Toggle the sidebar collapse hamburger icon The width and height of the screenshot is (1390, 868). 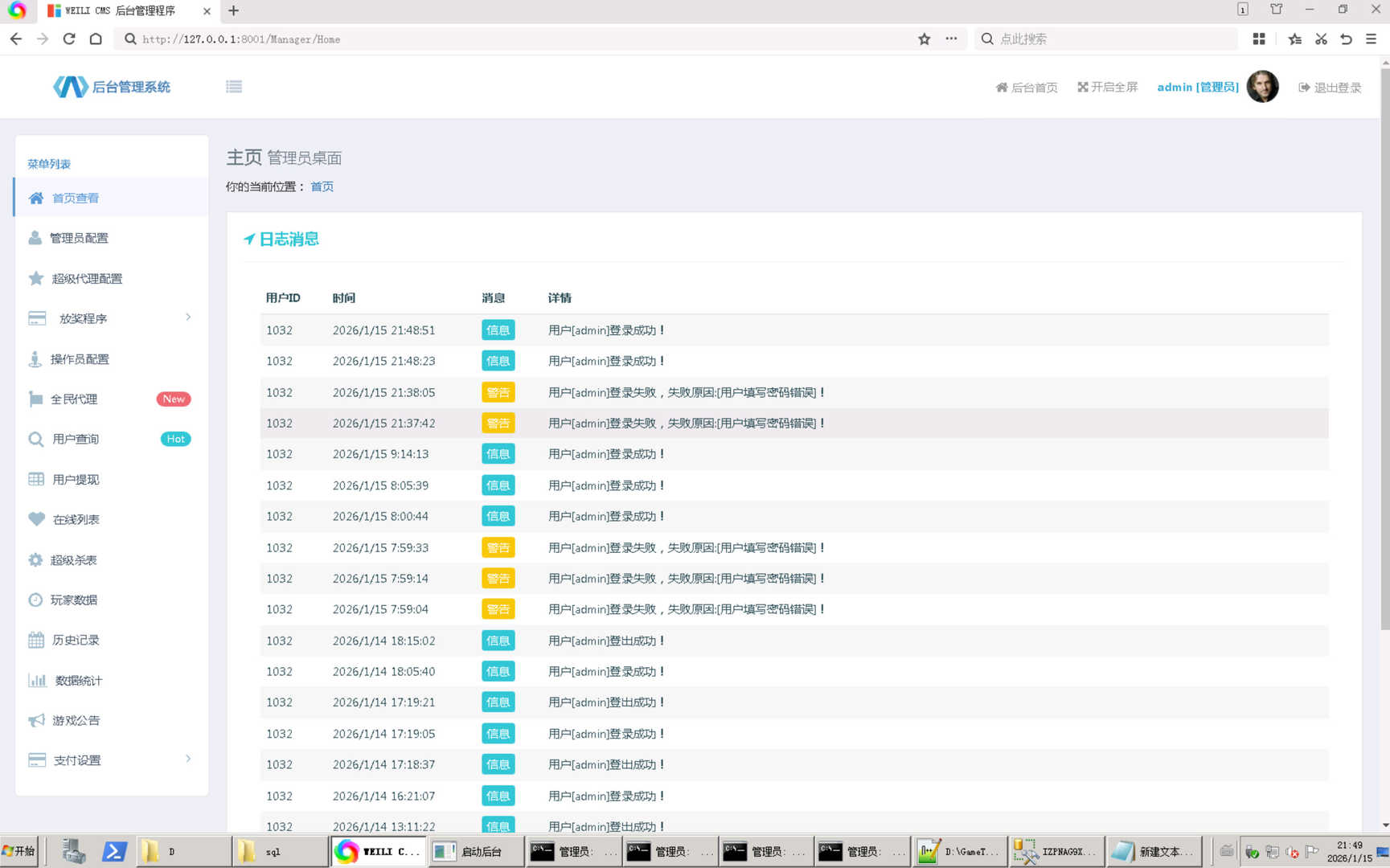pyautogui.click(x=234, y=87)
